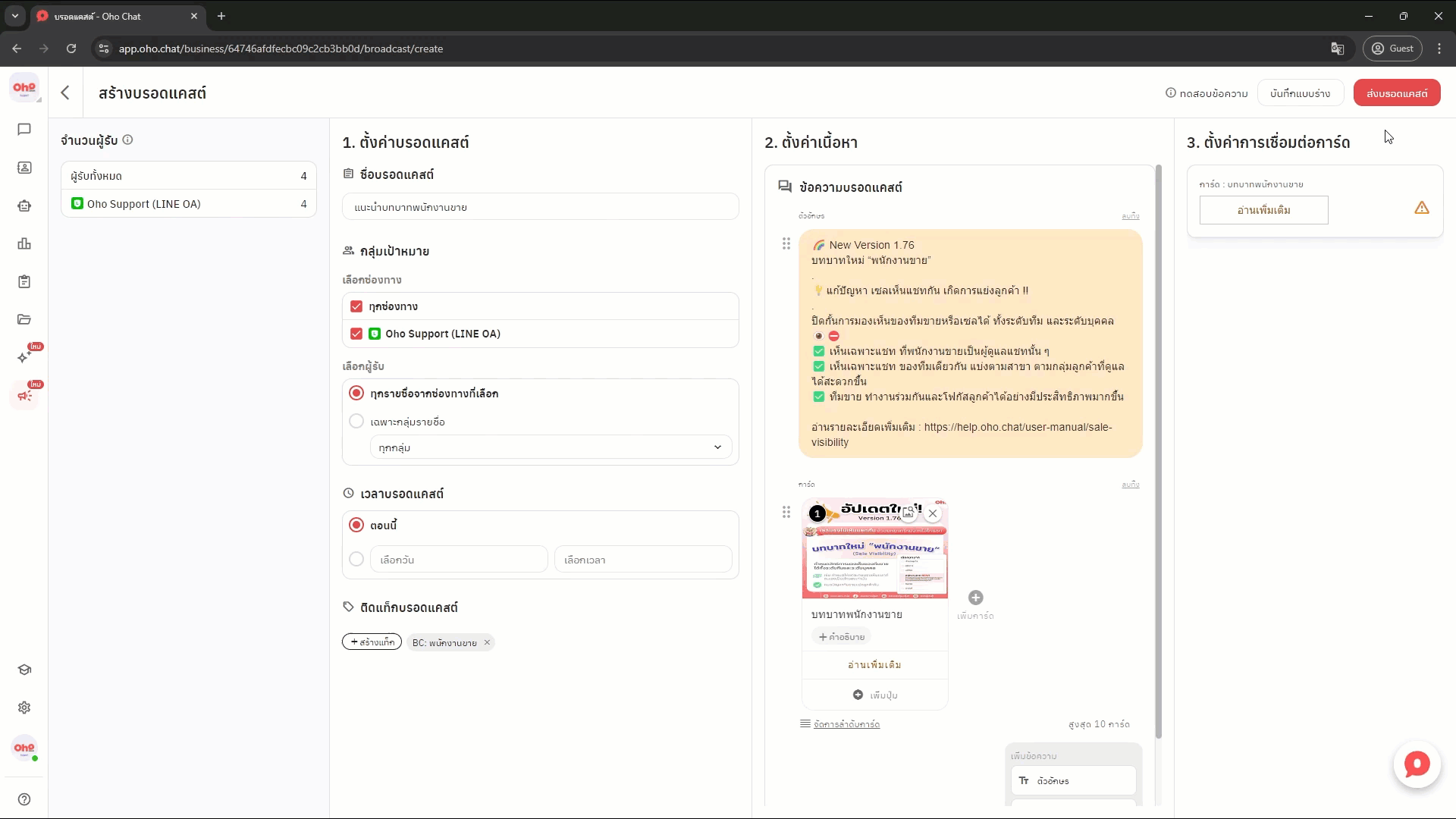Open the Guest profile button
The height and width of the screenshot is (819, 1456).
(x=1392, y=49)
